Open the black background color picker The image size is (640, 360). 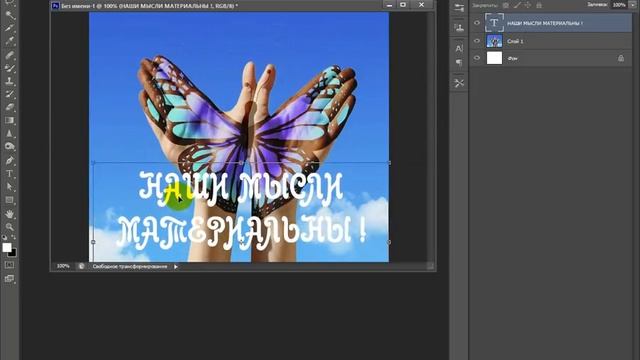click(x=13, y=253)
